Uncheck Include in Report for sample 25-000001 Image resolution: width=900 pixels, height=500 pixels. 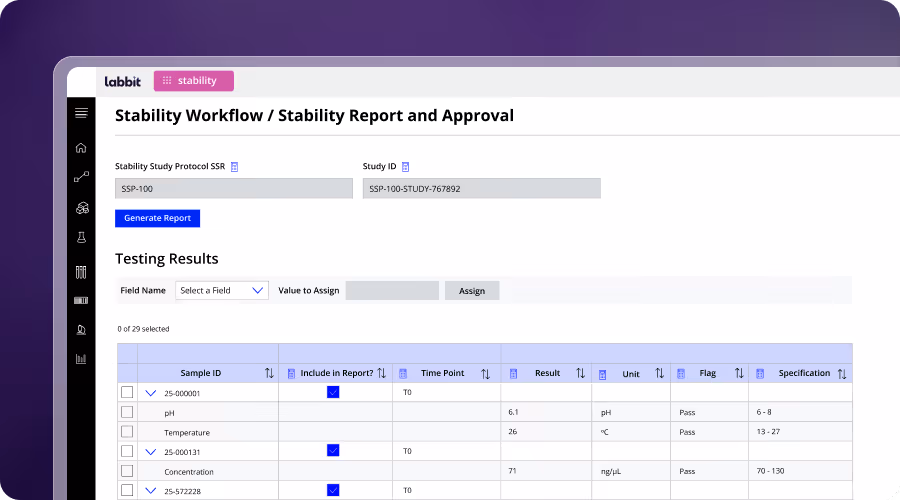tap(333, 392)
